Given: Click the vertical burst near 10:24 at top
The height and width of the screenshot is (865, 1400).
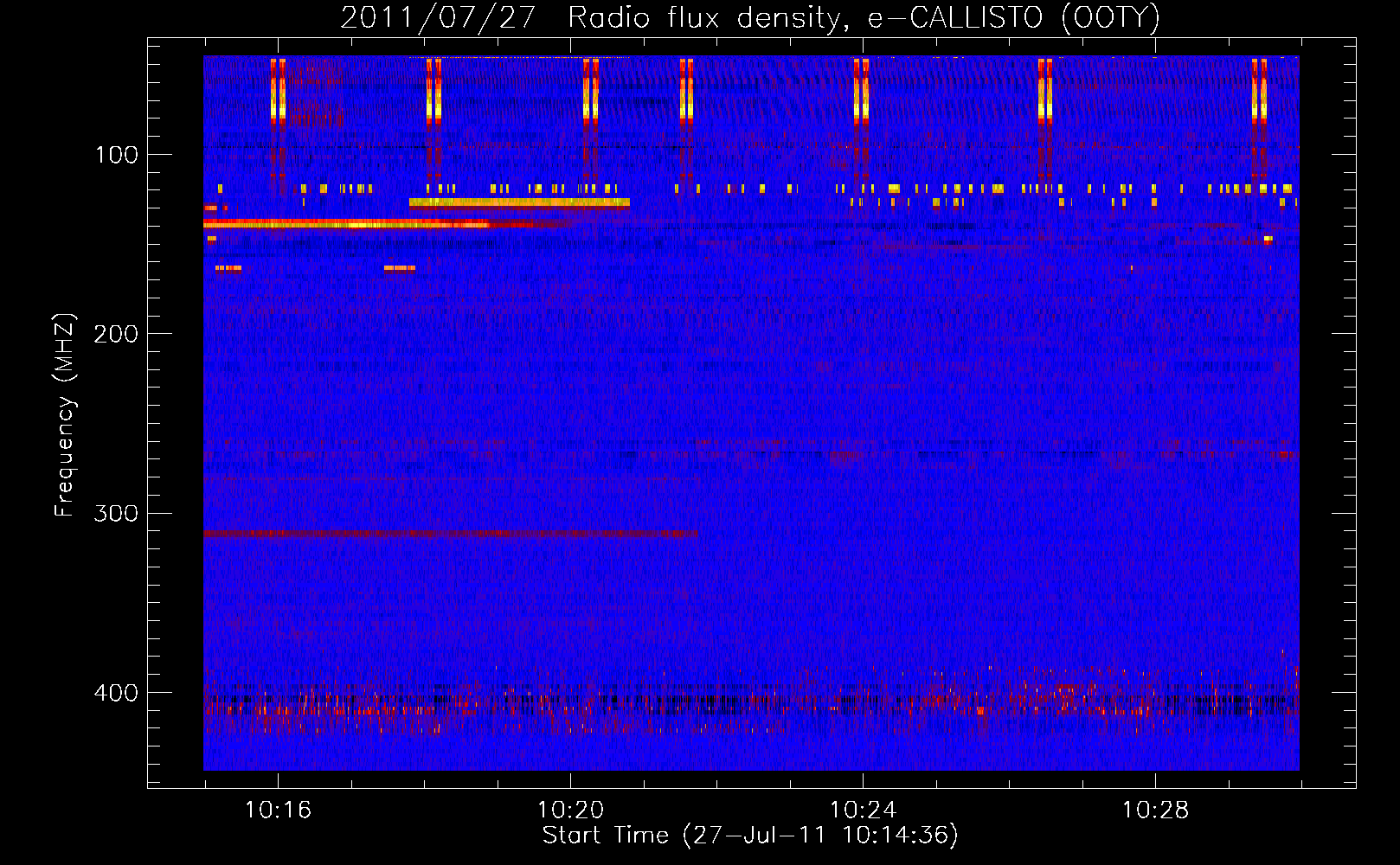Looking at the screenshot, I should pos(861,90).
